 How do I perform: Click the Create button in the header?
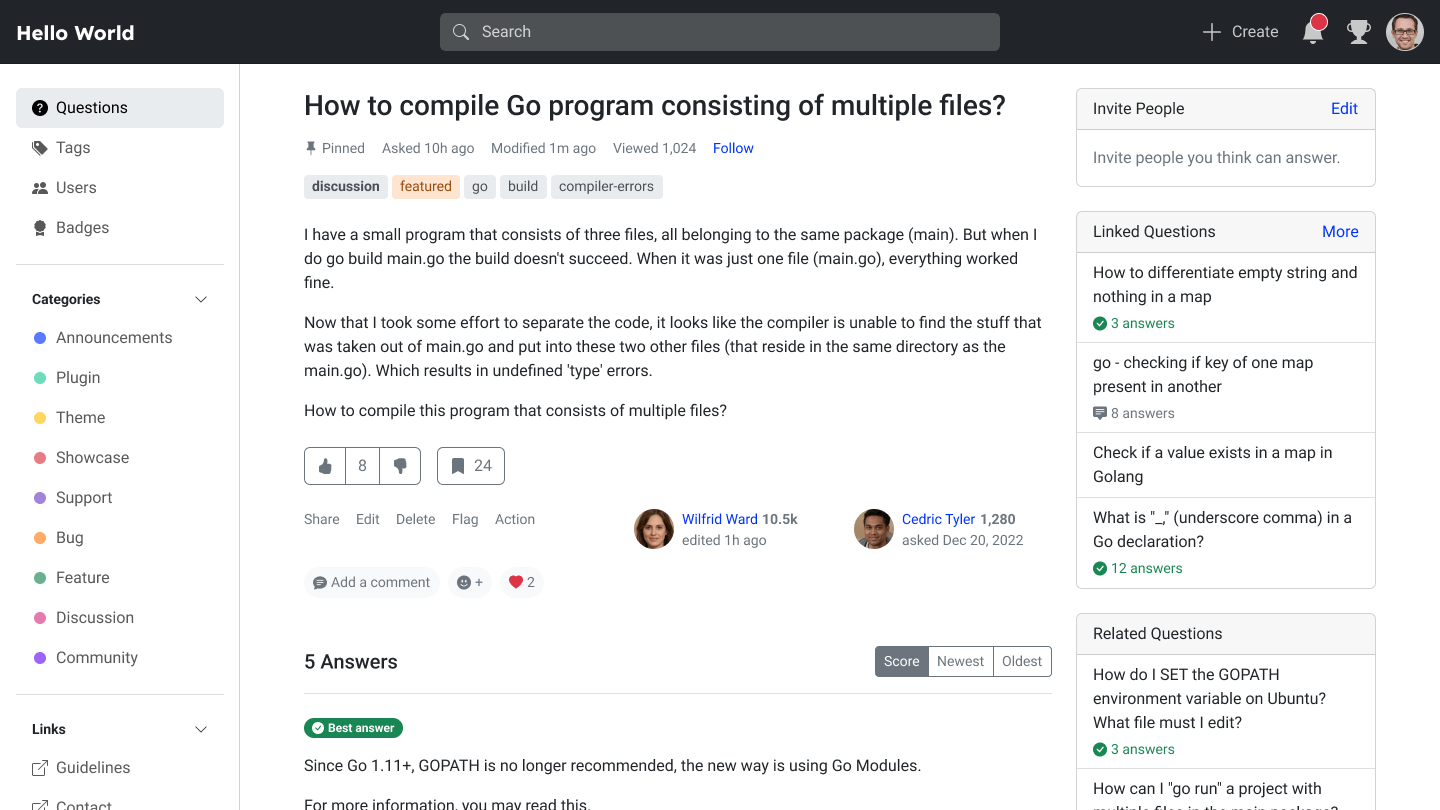[x=1239, y=31]
